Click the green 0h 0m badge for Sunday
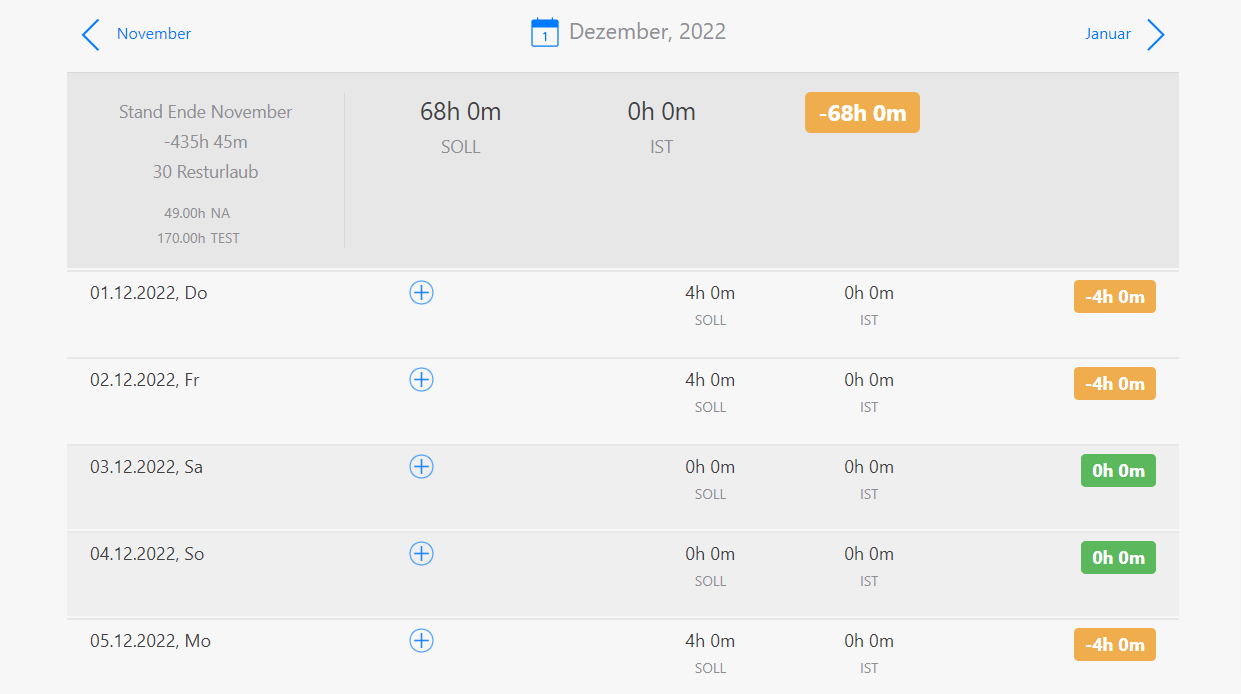Screen dimensions: 1241x694 pyautogui.click(x=1118, y=558)
